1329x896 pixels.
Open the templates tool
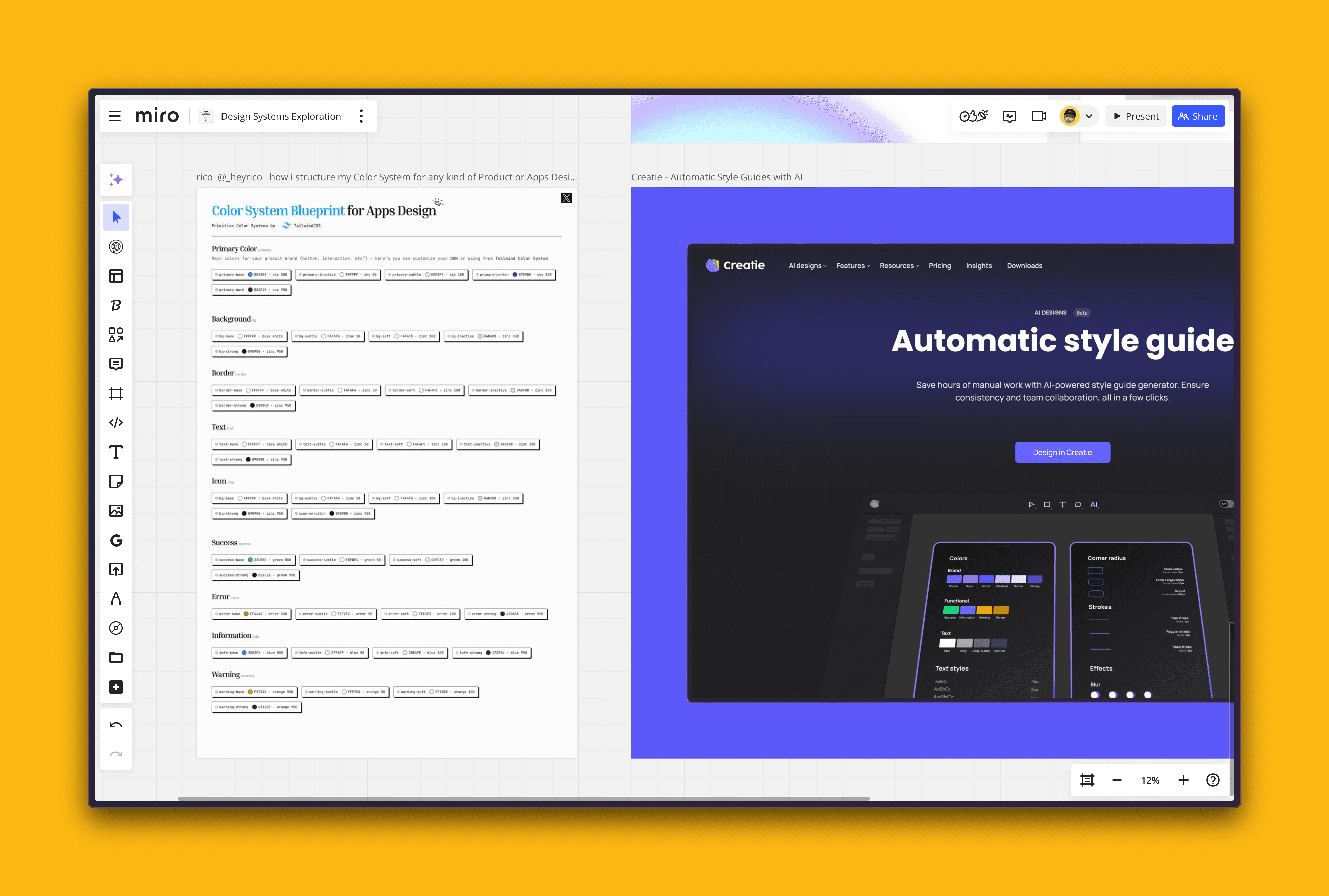click(116, 276)
